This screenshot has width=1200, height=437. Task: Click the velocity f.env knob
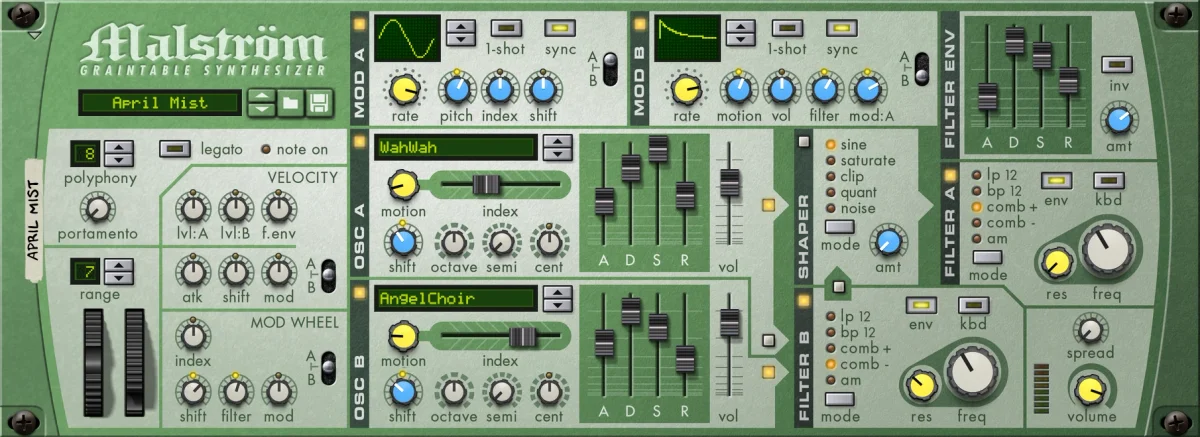[279, 208]
